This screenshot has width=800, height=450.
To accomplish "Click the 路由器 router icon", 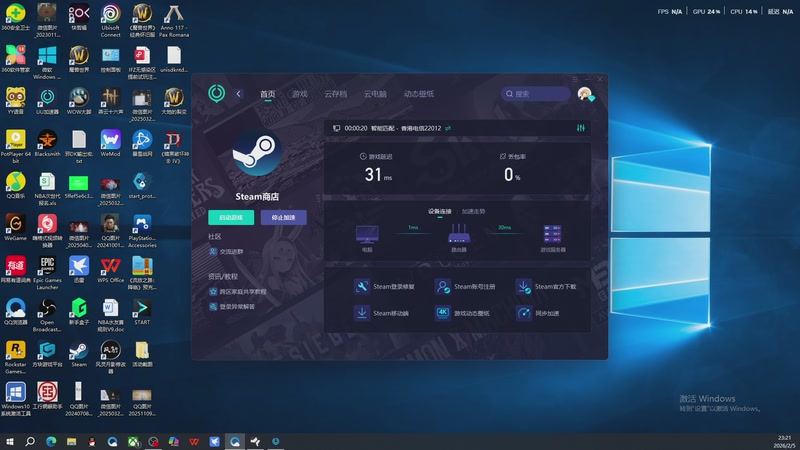I will pyautogui.click(x=459, y=234).
